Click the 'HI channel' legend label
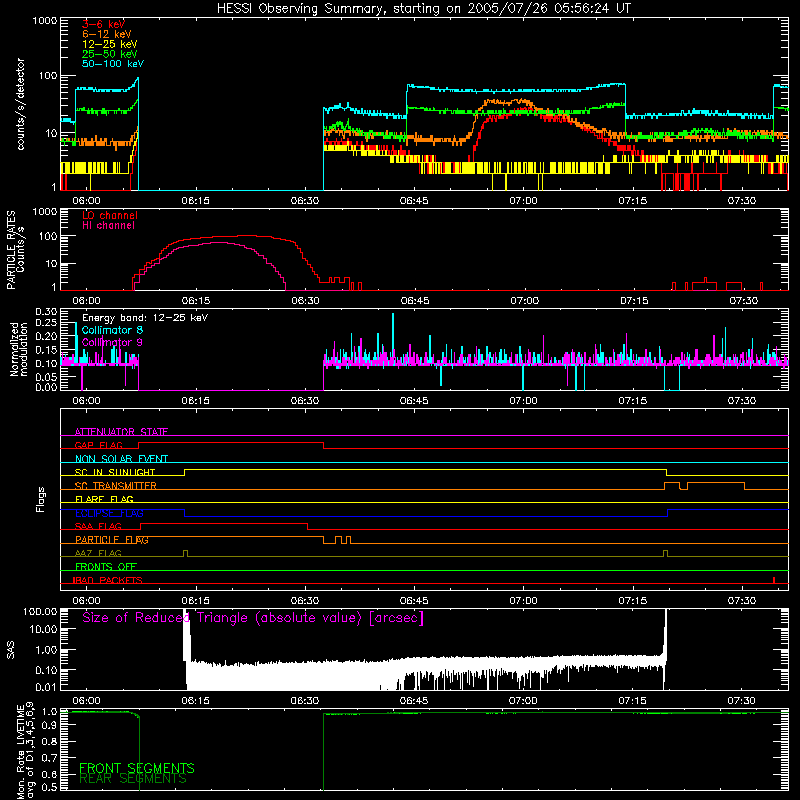800x800 pixels. pyautogui.click(x=108, y=226)
